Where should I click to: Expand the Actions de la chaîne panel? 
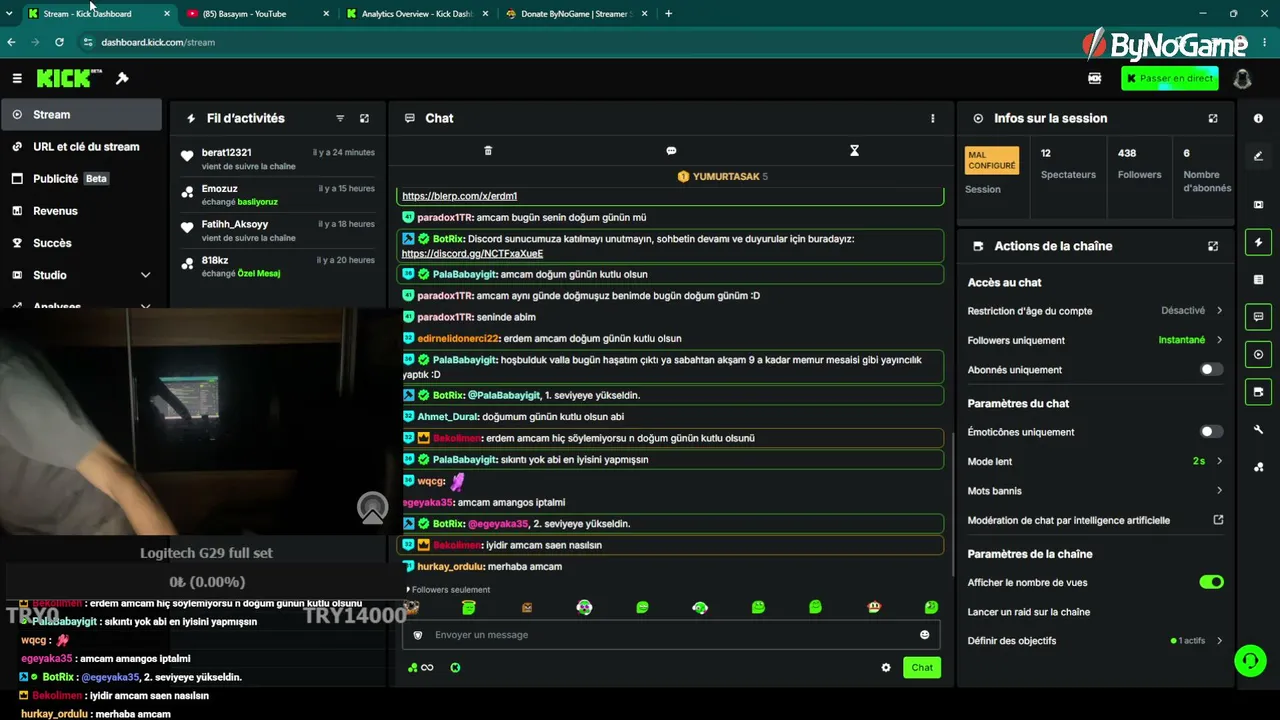pos(1213,246)
